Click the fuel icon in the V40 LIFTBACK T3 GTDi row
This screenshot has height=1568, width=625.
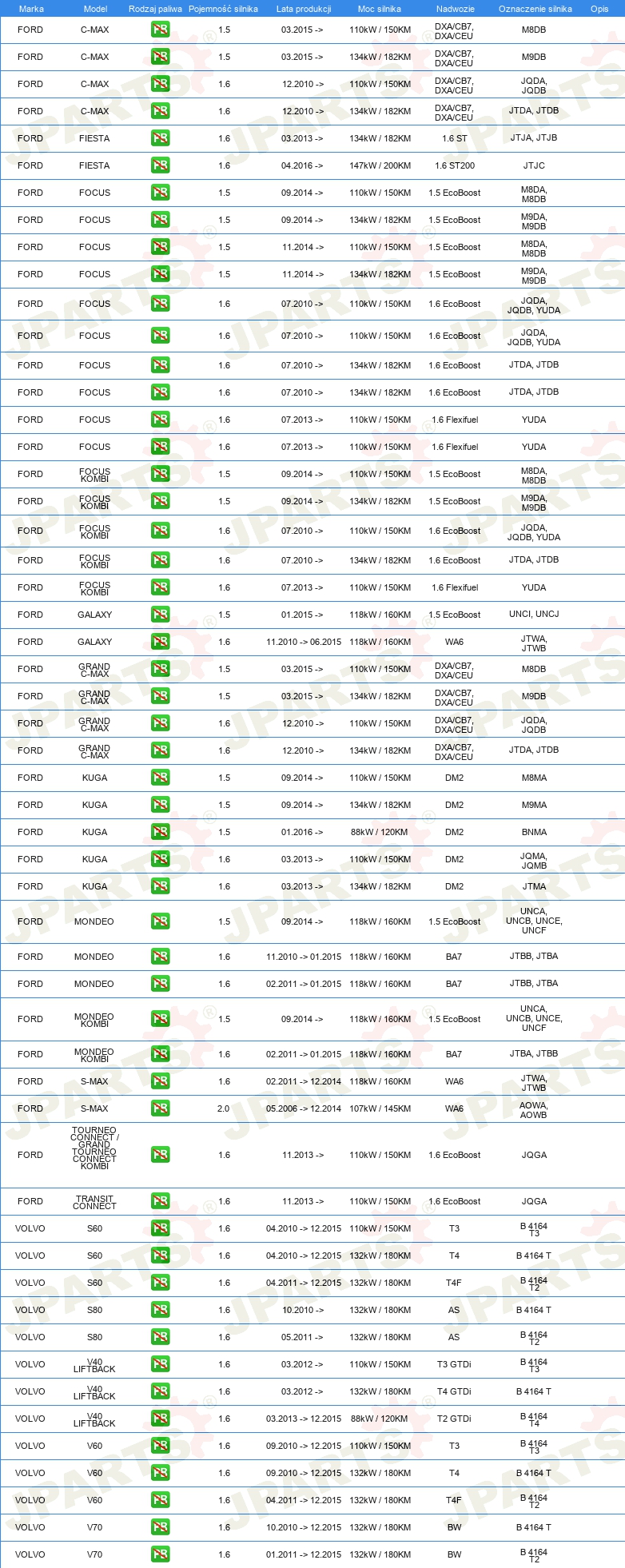(160, 1364)
